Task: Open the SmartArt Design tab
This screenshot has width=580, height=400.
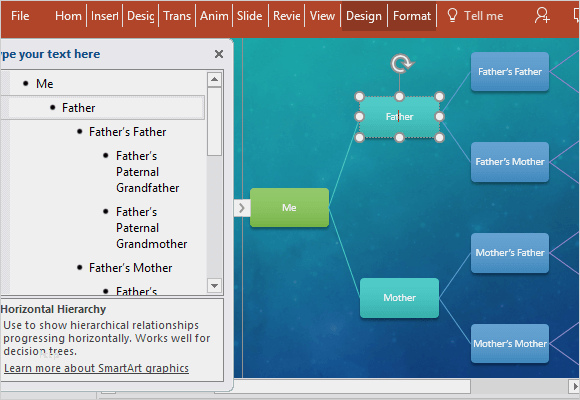Action: point(364,16)
